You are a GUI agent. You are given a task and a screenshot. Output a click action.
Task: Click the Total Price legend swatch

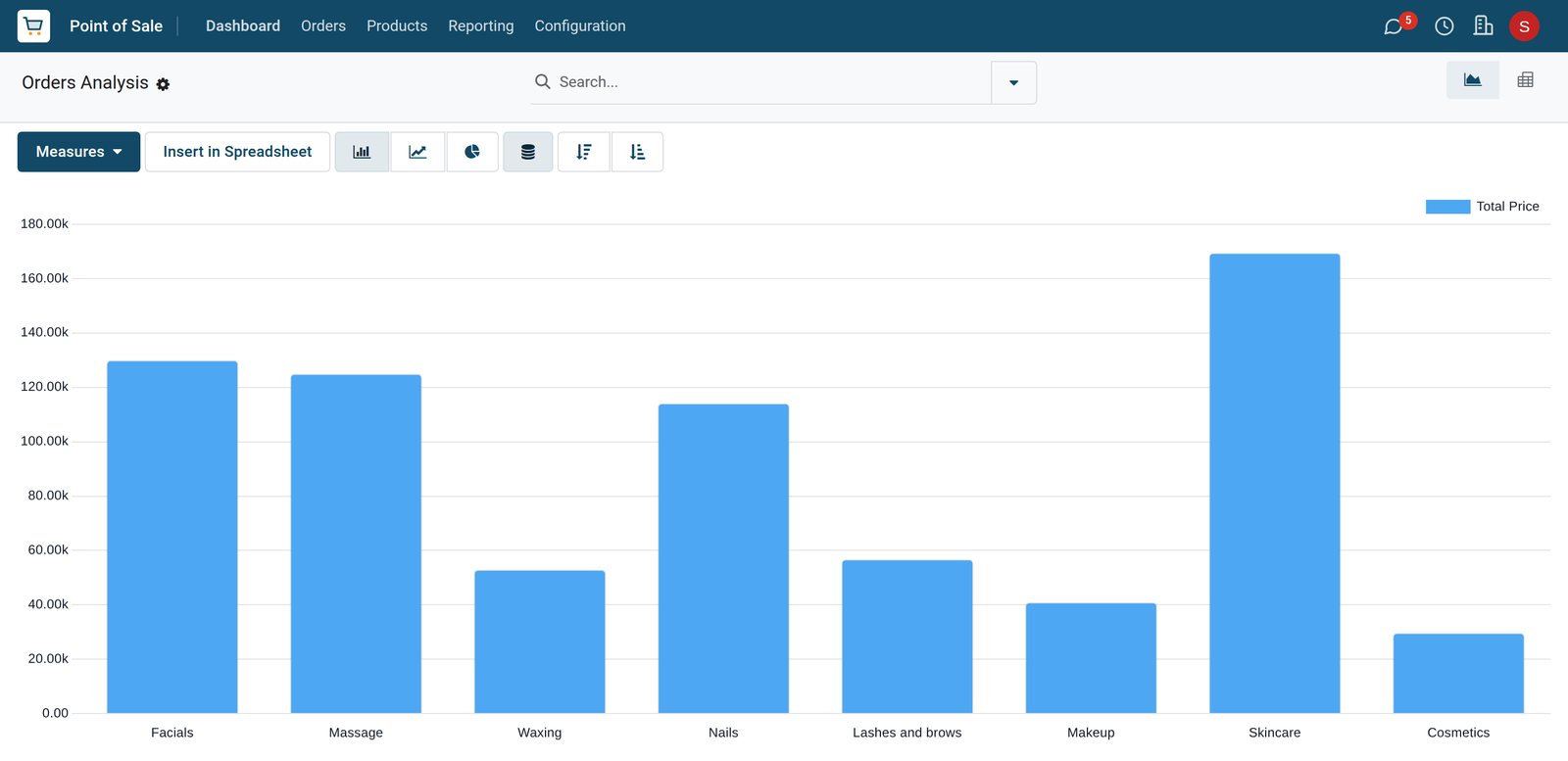(x=1447, y=207)
